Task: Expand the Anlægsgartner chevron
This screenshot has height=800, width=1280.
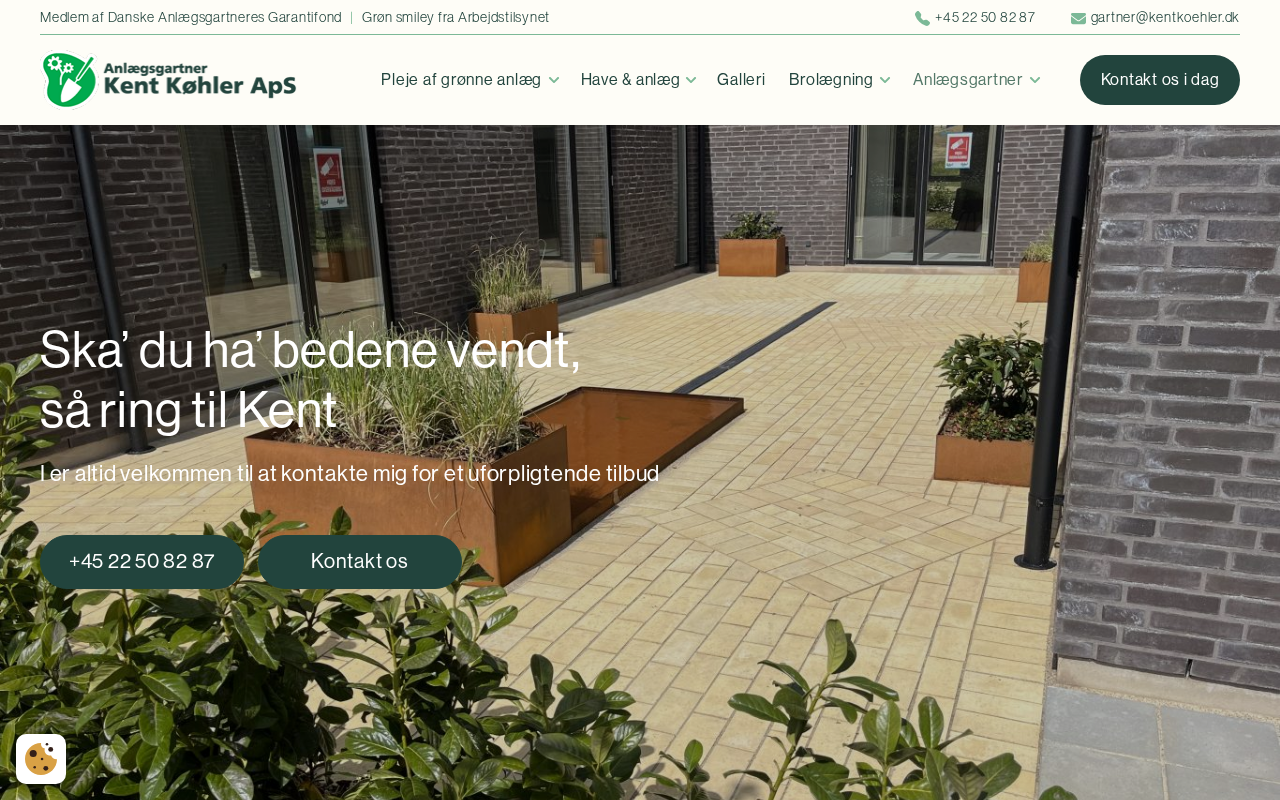Action: tap(1035, 80)
